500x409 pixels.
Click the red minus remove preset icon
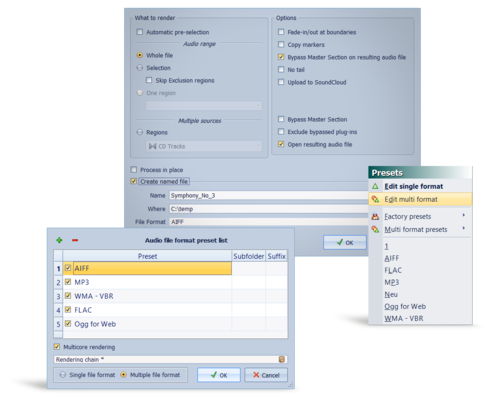(x=75, y=240)
